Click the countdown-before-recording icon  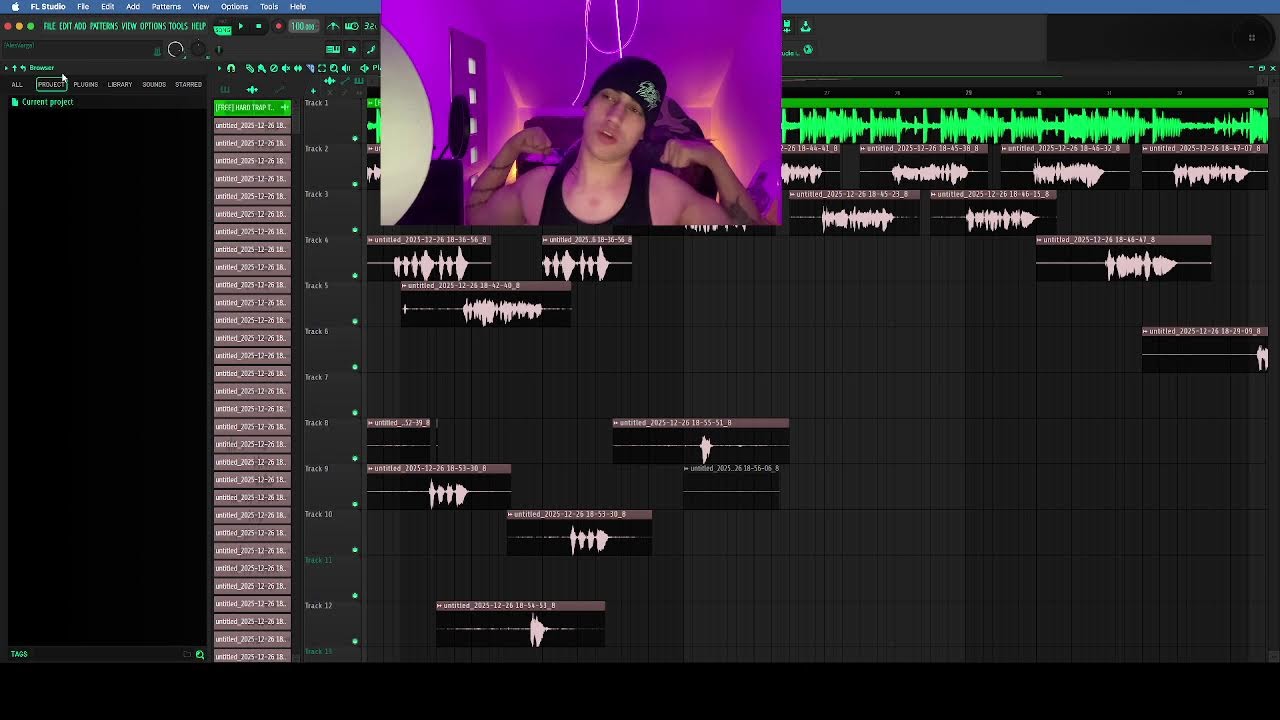[x=352, y=26]
